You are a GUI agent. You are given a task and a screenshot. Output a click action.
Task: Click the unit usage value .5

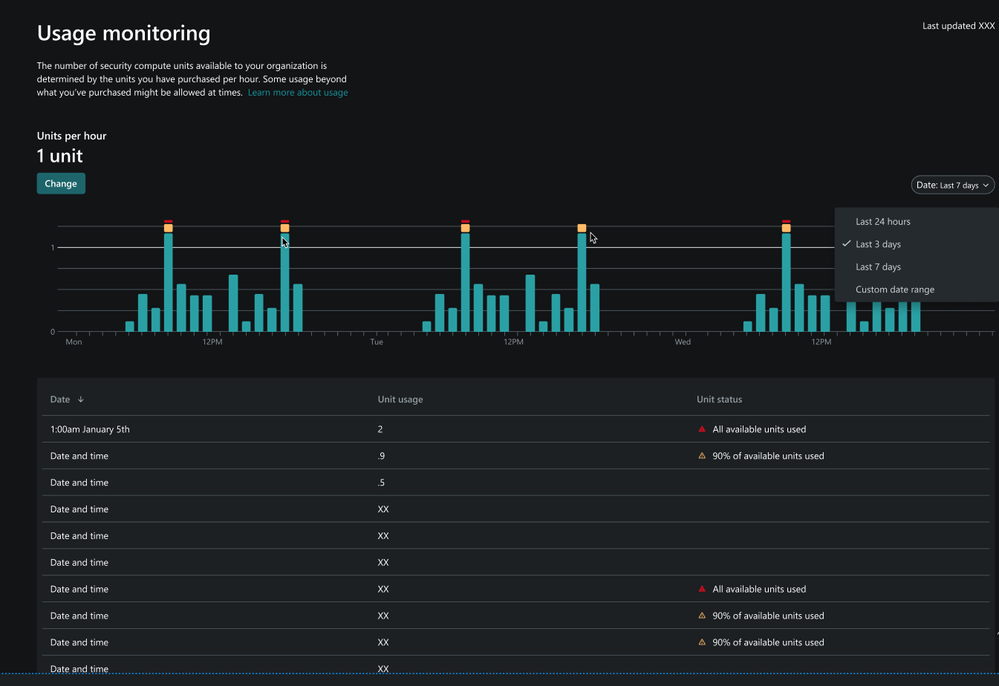click(x=381, y=483)
